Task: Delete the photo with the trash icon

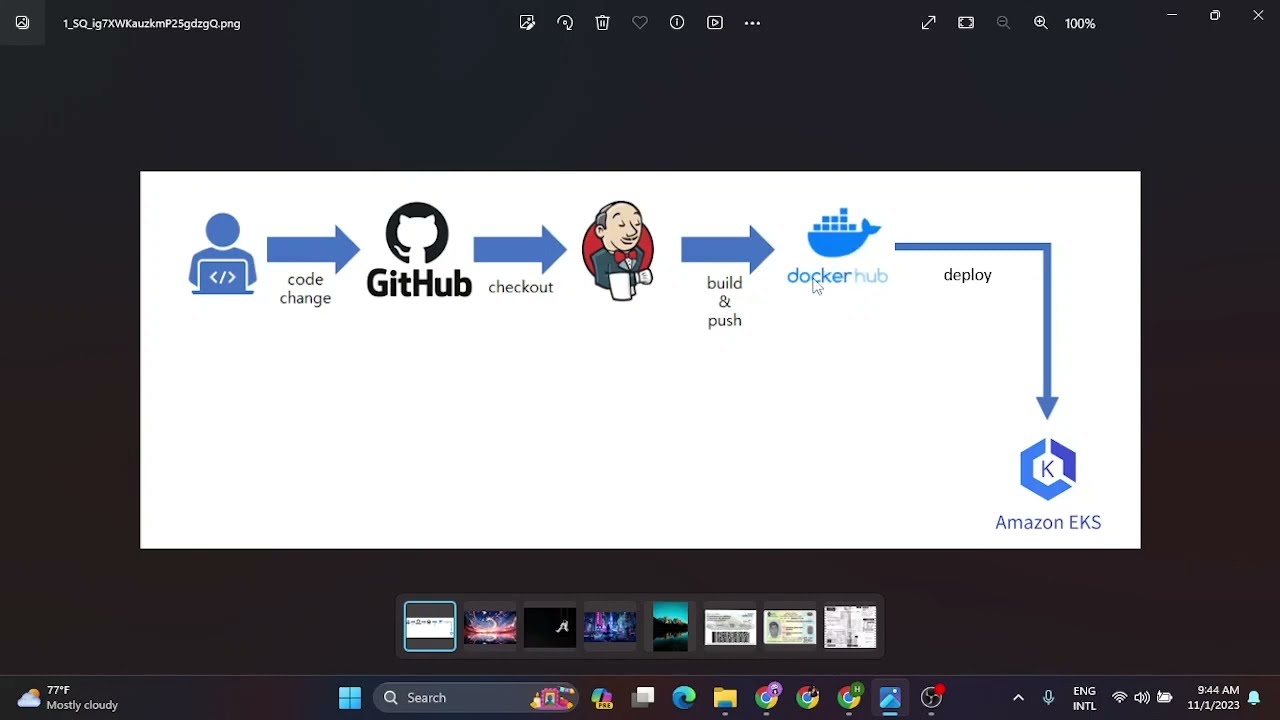Action: [602, 23]
